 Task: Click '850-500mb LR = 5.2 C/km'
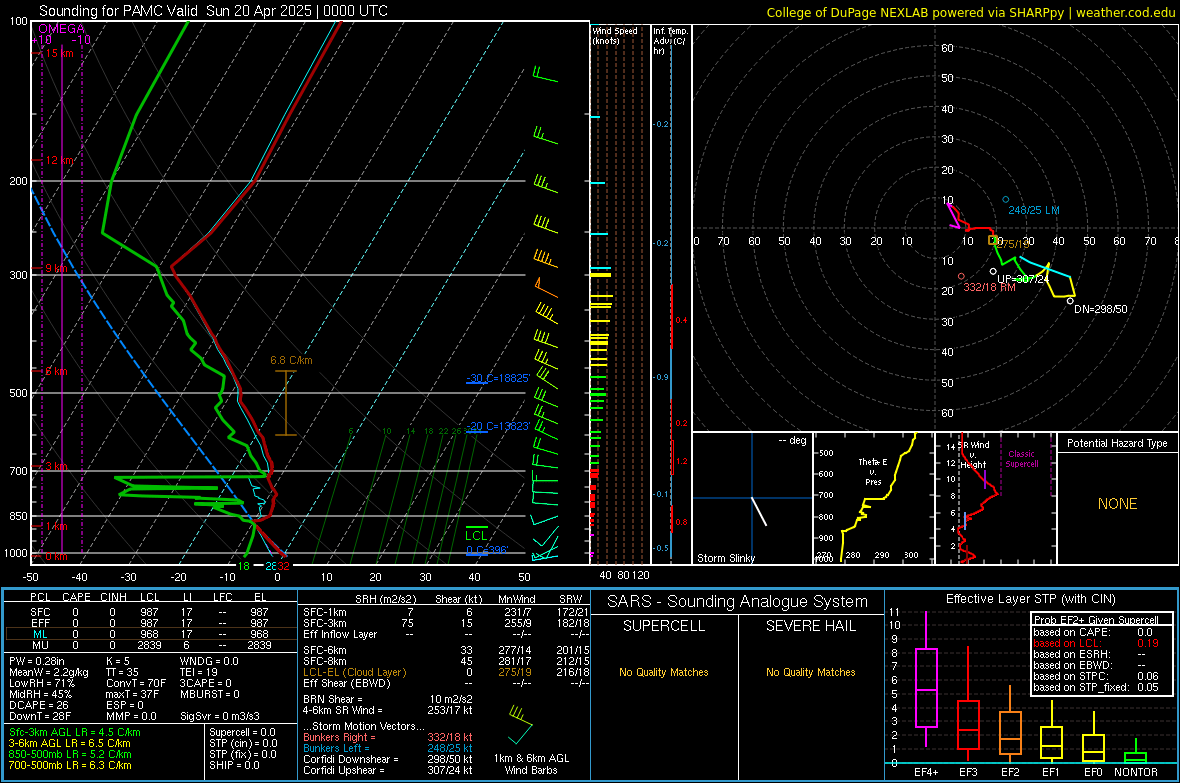(x=70, y=754)
